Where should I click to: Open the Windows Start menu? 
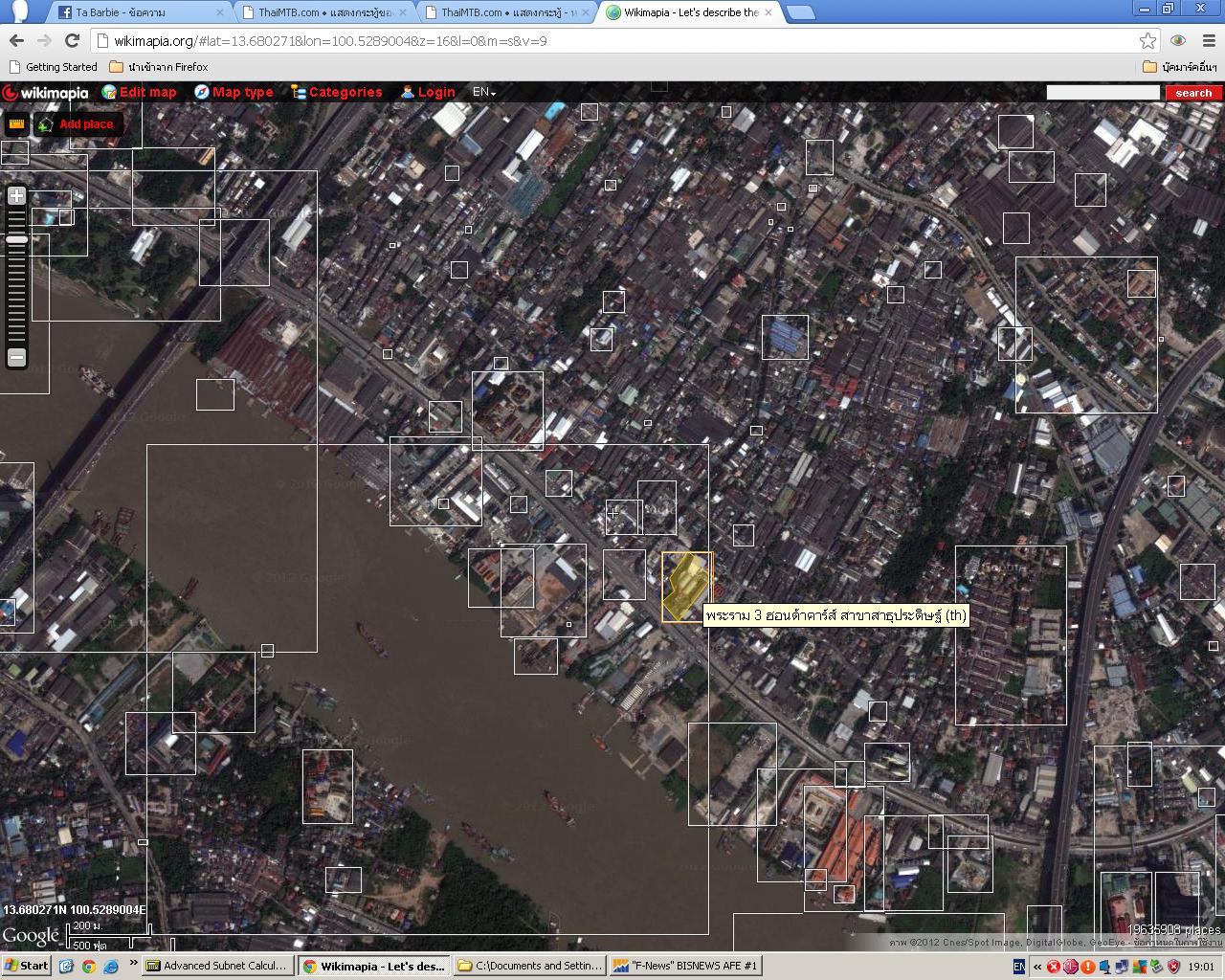[x=26, y=966]
